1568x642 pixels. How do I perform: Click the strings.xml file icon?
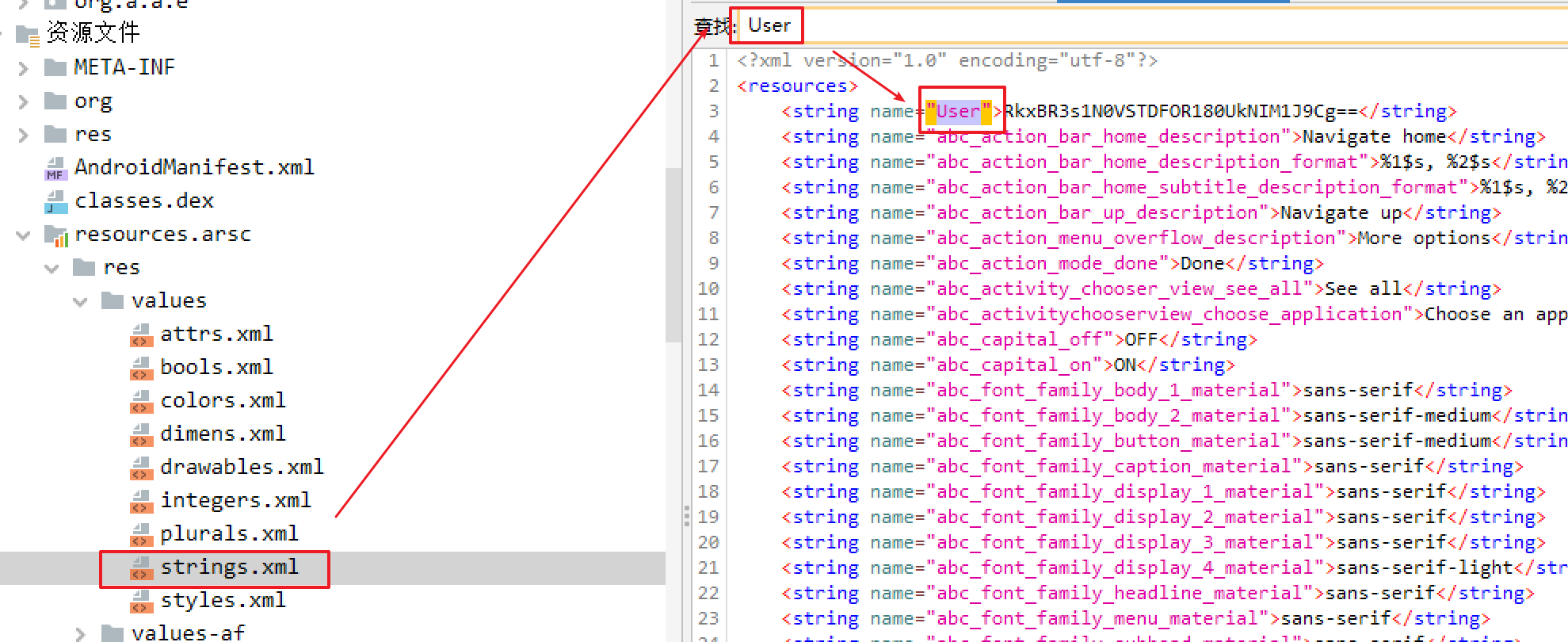141,567
